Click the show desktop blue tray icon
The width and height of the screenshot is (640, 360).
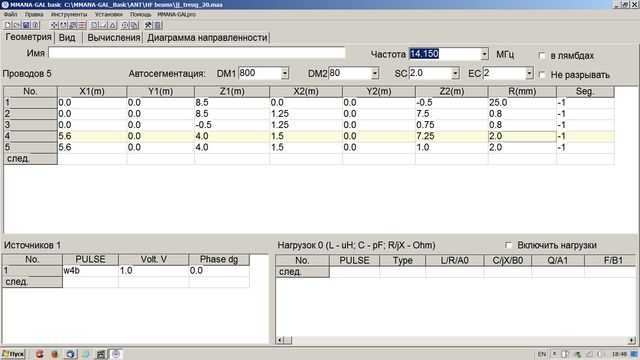tap(634, 354)
